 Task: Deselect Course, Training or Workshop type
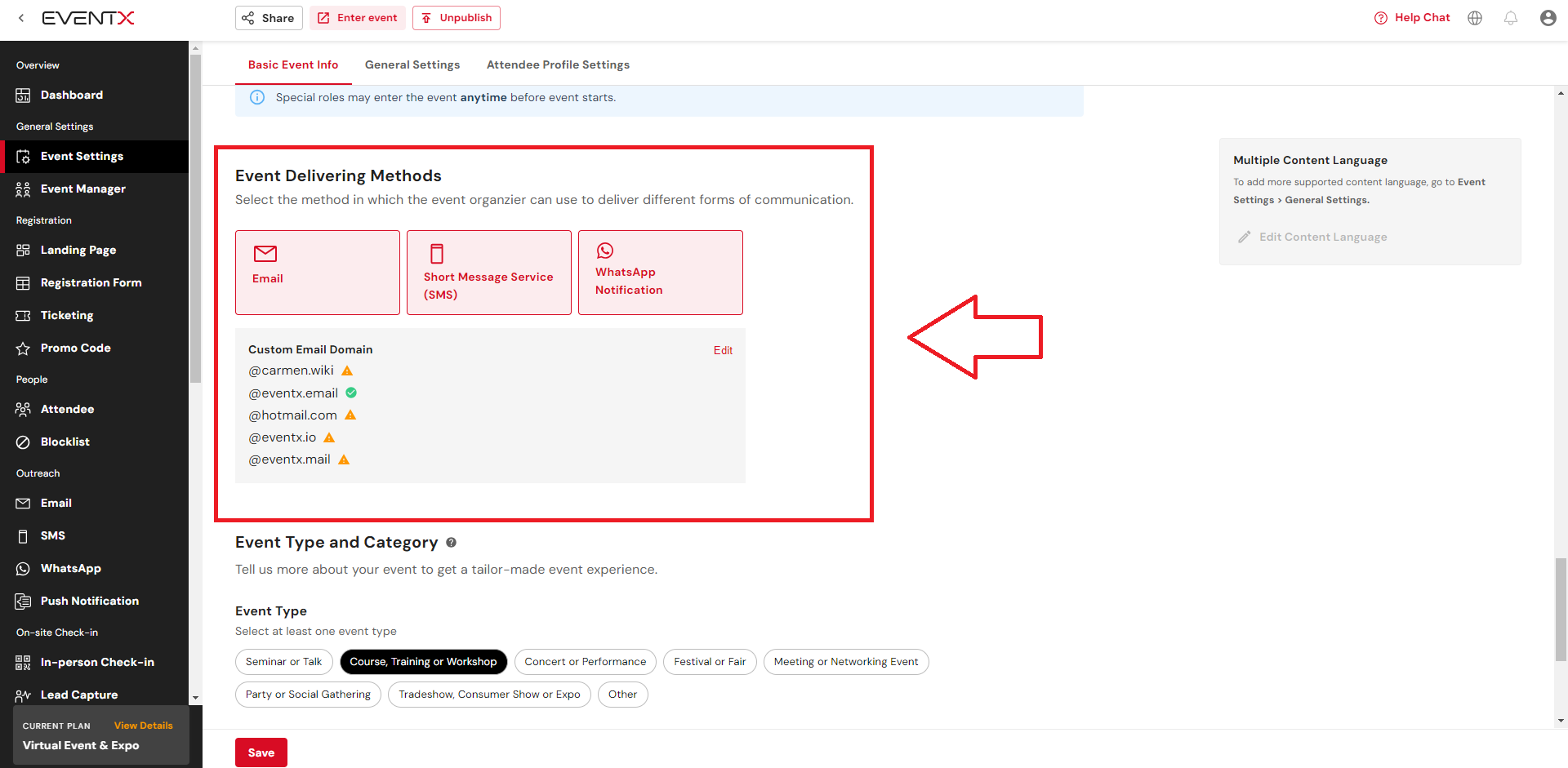423,662
